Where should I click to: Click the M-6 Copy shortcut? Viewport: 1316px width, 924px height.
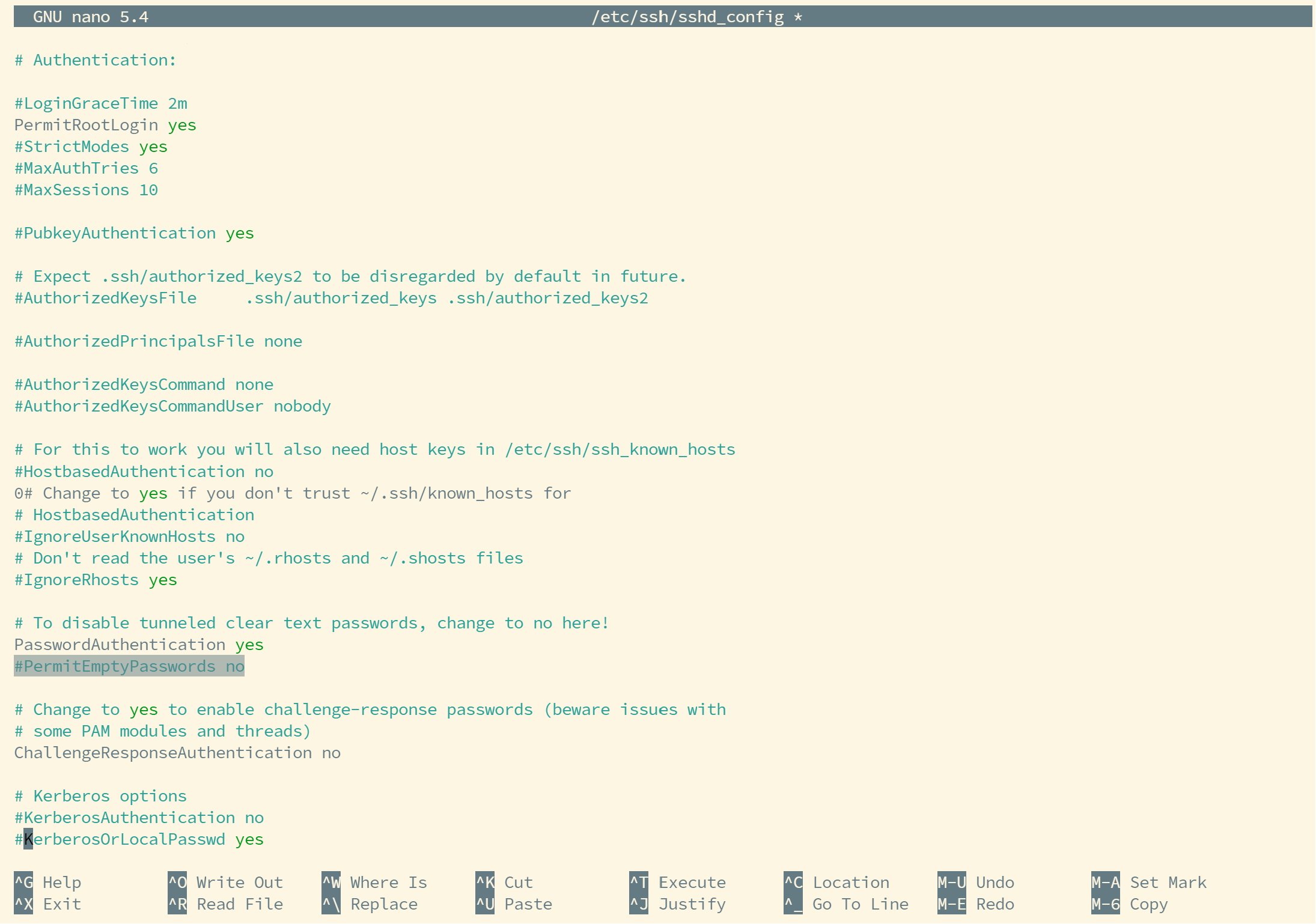coord(1130,904)
